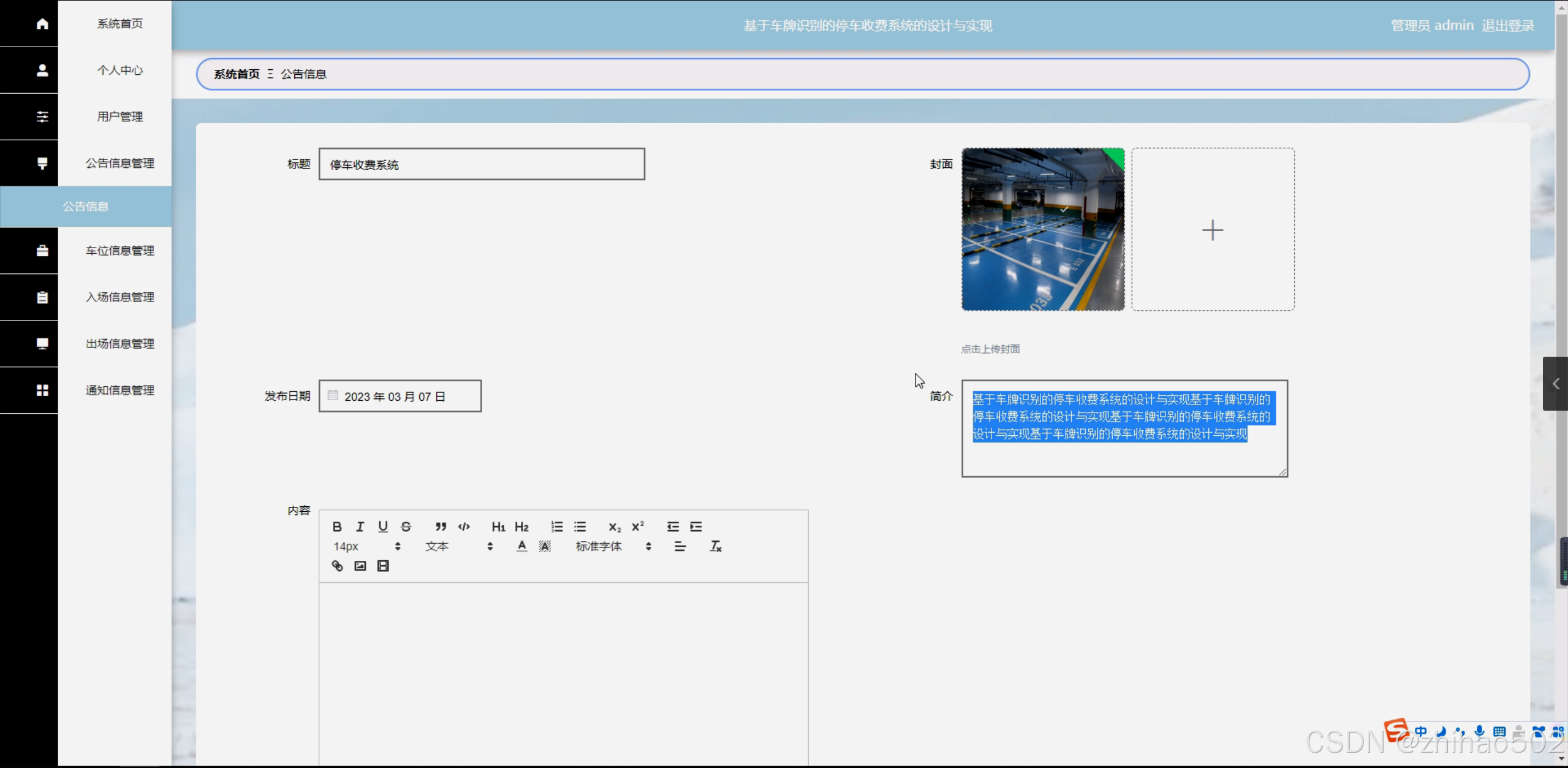Insert video into content editor
Screen dimensions: 1568x768
(x=383, y=566)
